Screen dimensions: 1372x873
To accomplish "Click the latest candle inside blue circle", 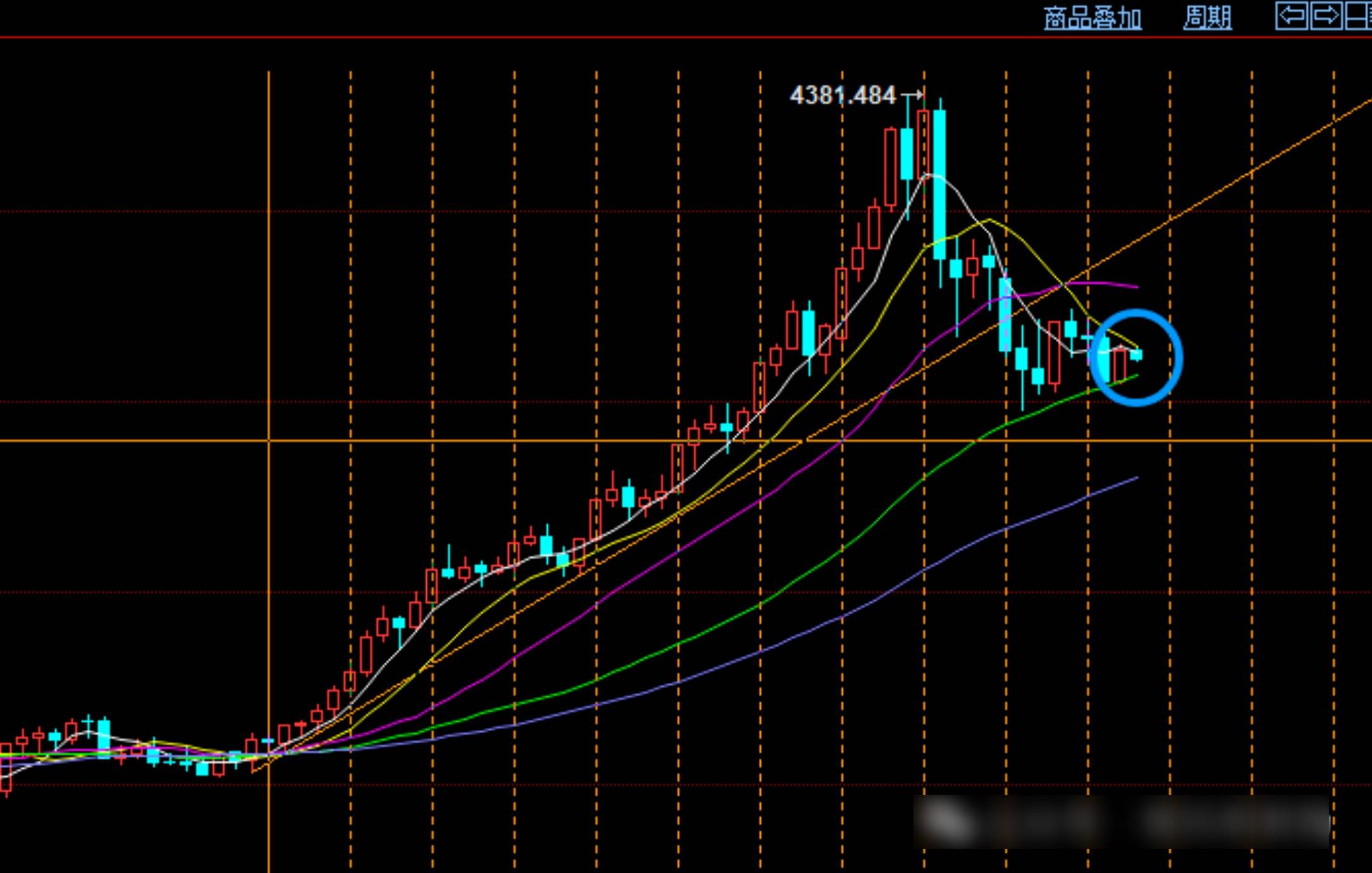I will [1137, 355].
